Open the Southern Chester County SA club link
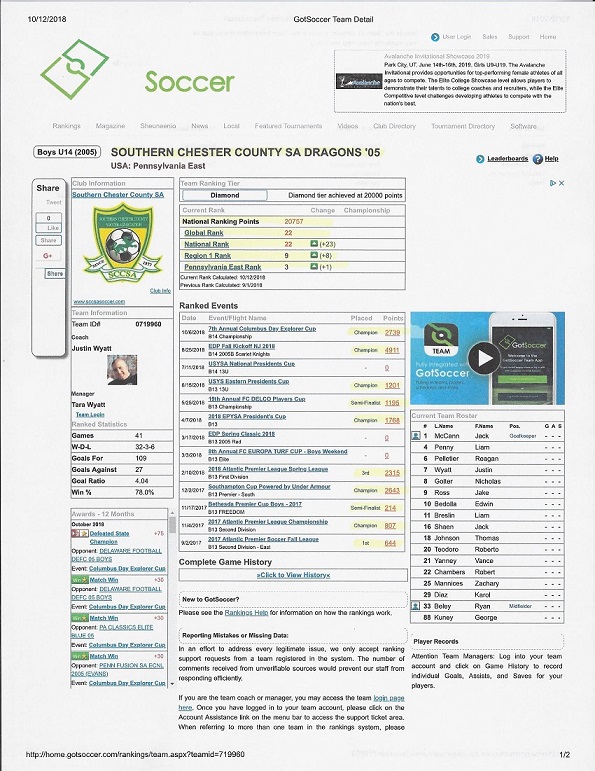 coord(118,195)
